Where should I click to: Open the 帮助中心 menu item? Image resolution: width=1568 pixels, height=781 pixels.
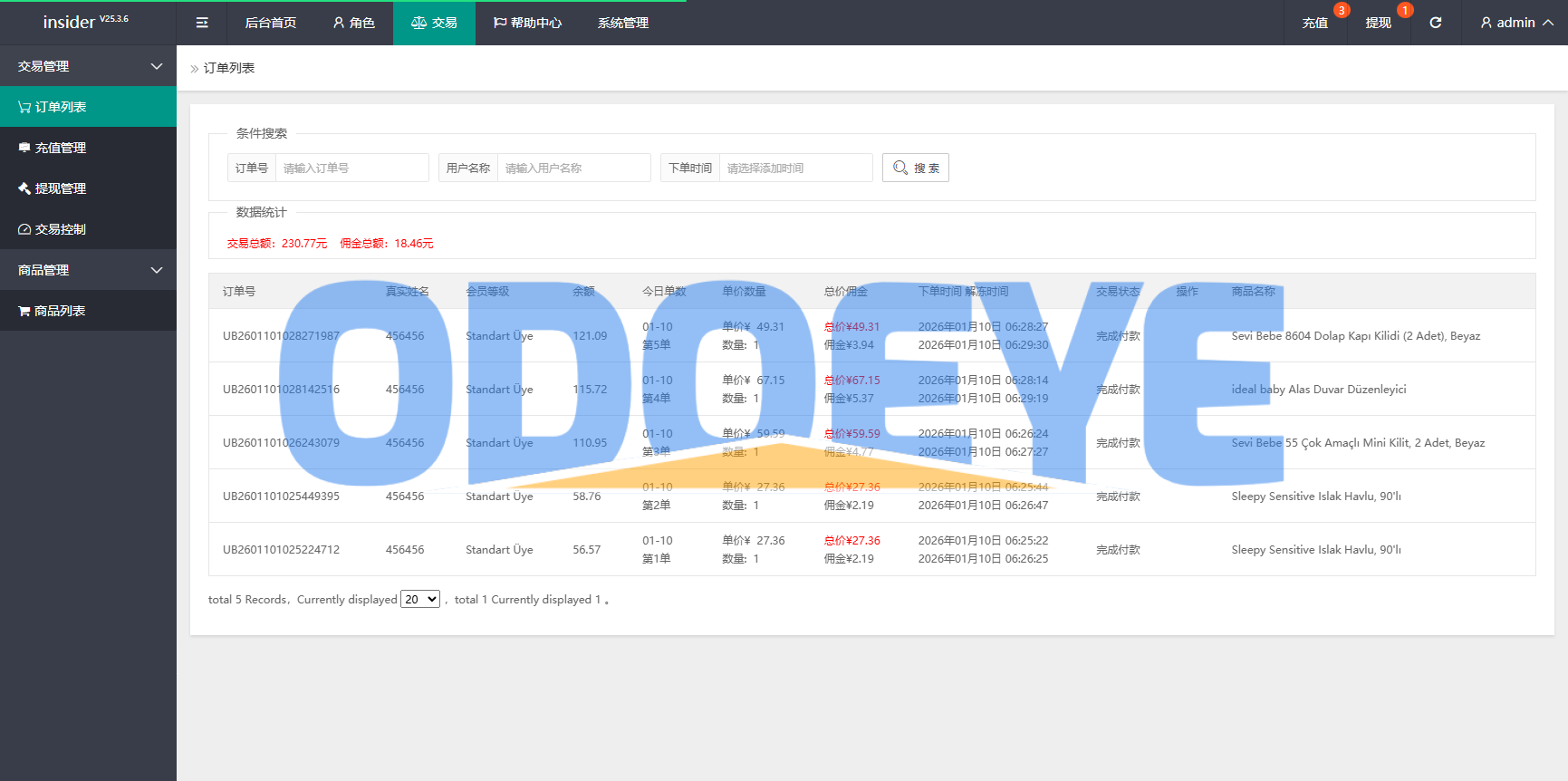tap(527, 23)
